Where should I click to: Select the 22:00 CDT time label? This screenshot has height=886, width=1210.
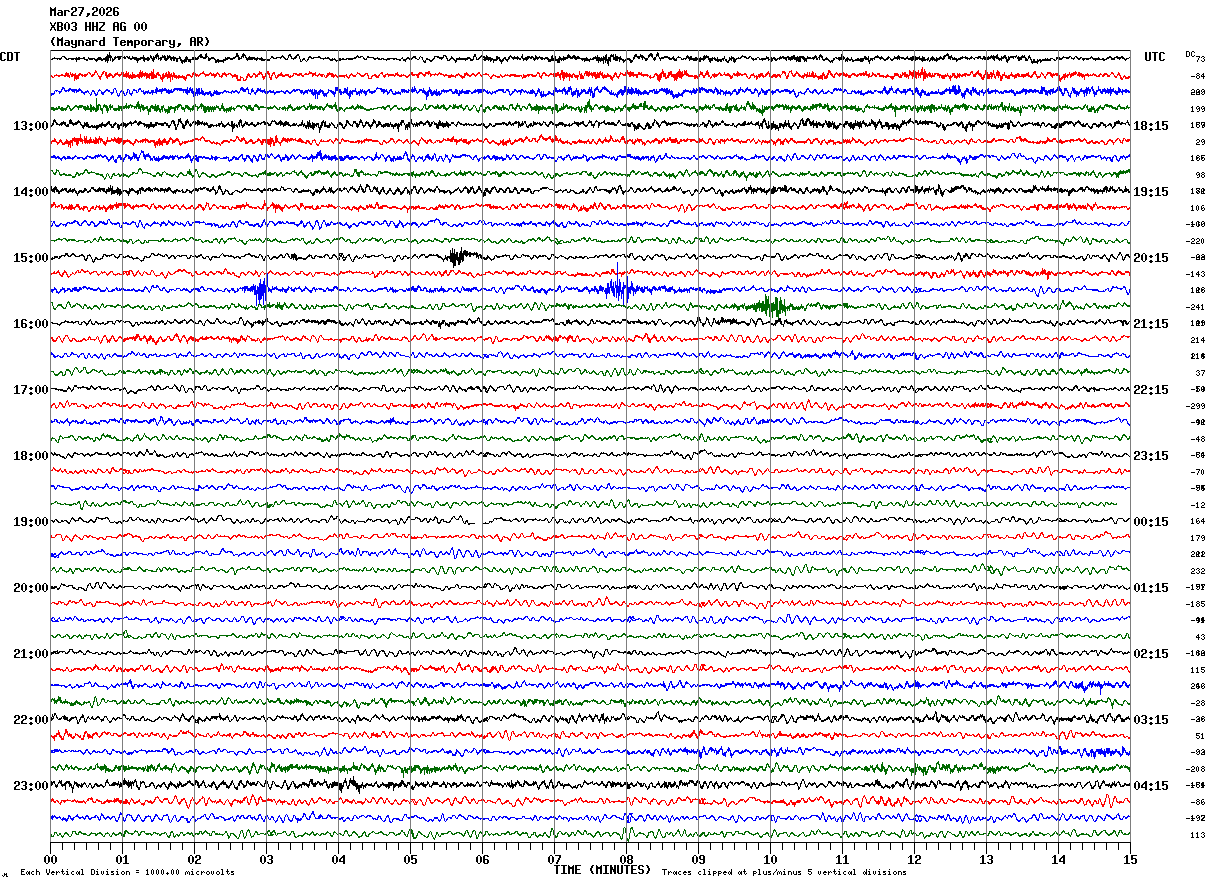point(30,720)
